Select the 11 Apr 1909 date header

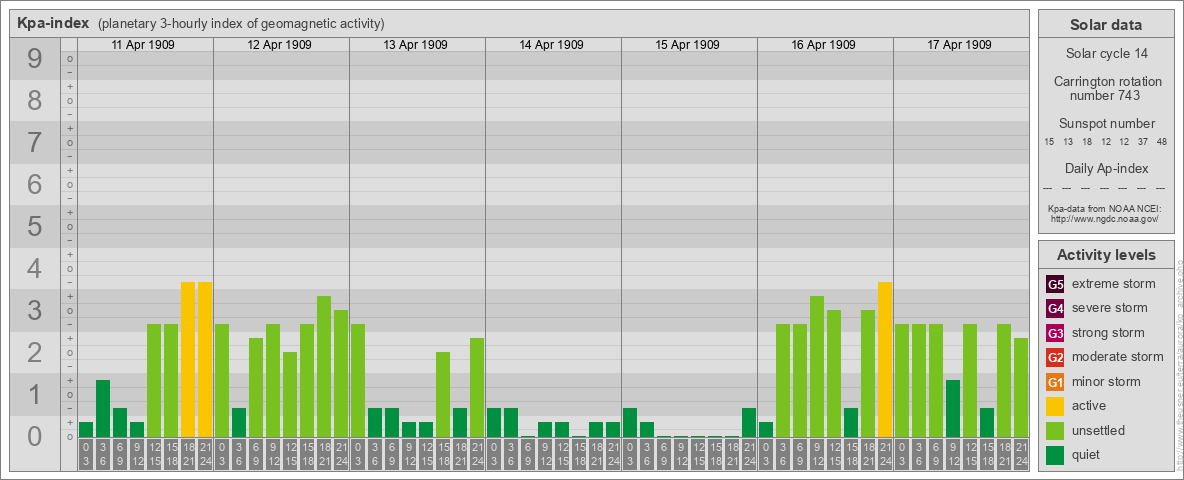pos(145,45)
